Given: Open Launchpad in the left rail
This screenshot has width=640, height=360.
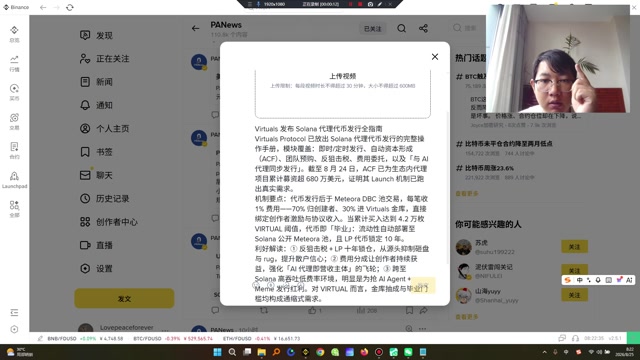Looking at the screenshot, I should point(14,180).
